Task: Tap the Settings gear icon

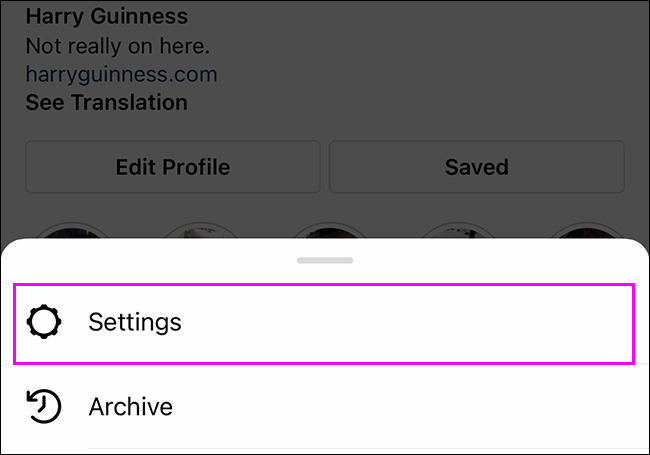Action: click(44, 322)
